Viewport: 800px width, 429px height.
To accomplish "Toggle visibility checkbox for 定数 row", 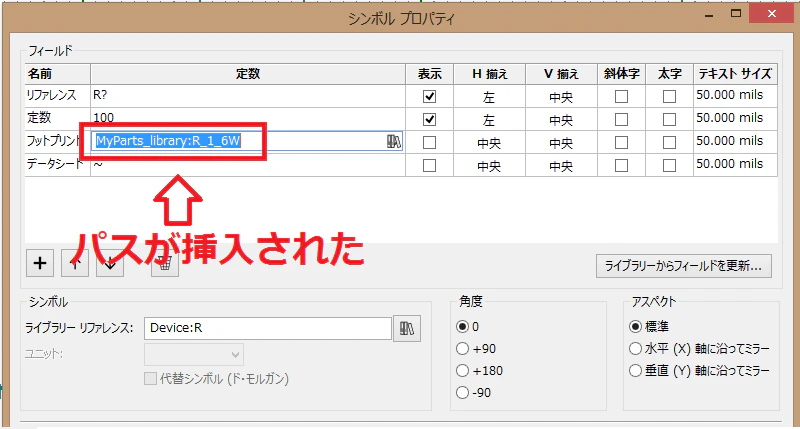I will click(430, 119).
